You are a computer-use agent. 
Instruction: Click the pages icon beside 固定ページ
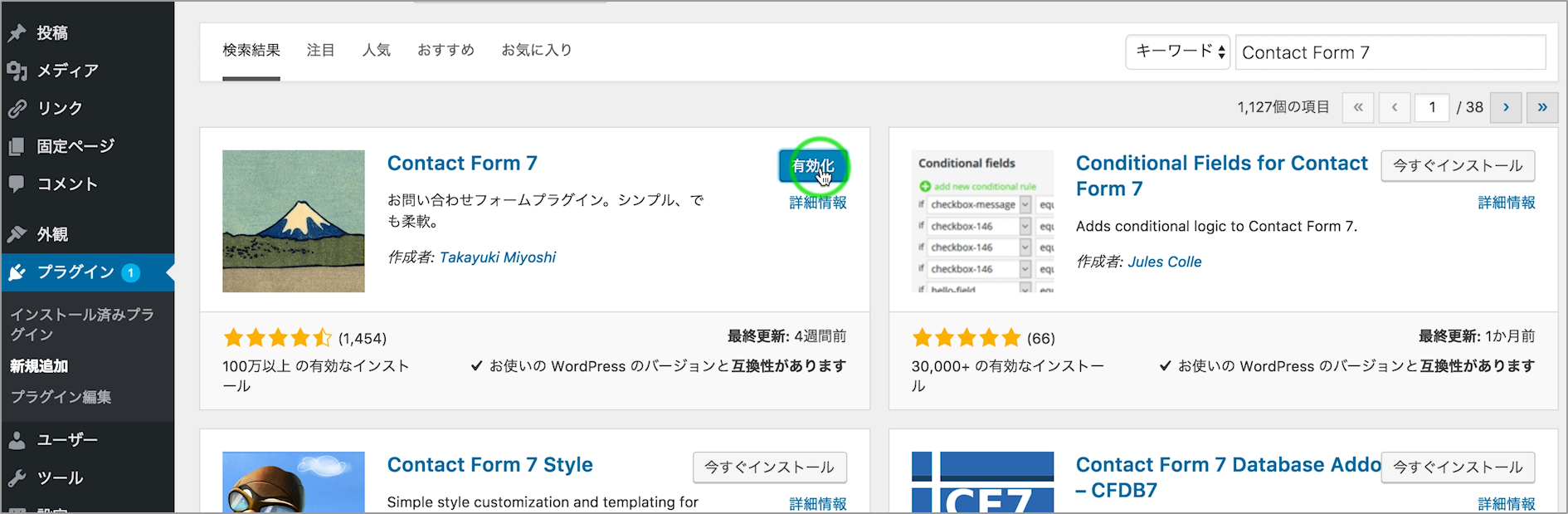[x=17, y=147]
